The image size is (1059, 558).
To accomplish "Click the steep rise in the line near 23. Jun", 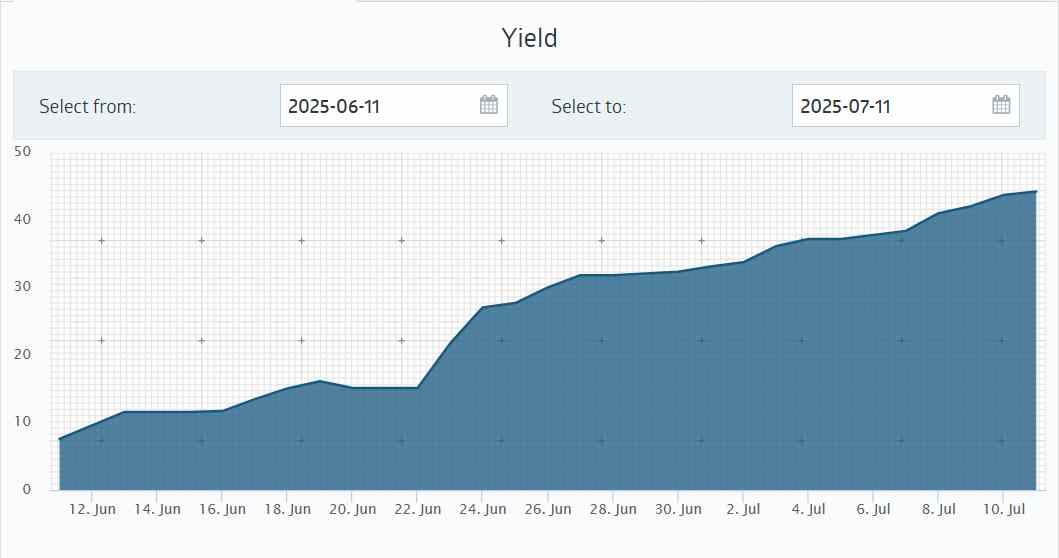I will coord(450,343).
